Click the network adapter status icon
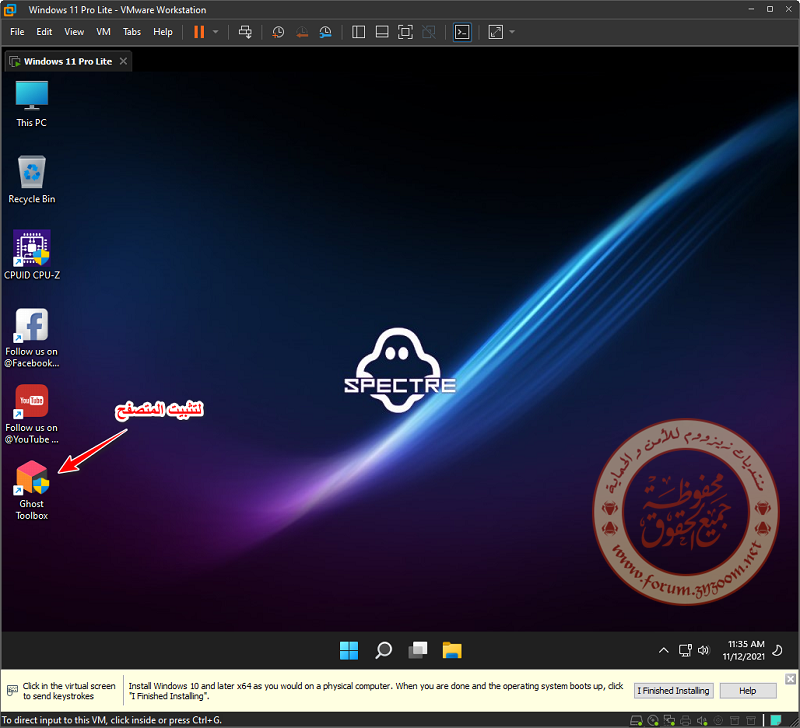 tap(669, 721)
